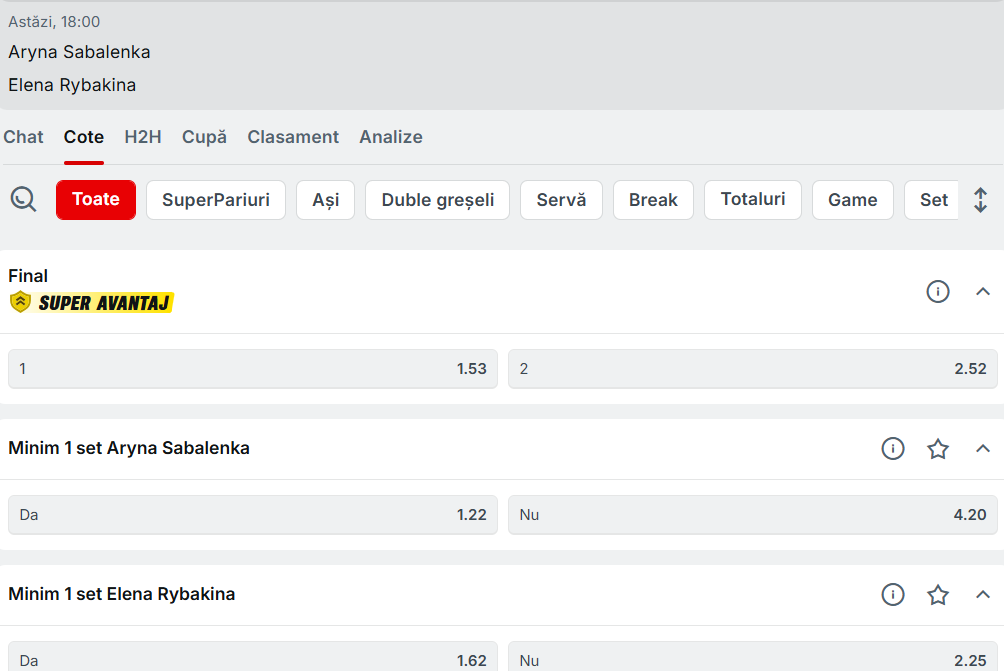Select the Toate filter chip
This screenshot has width=1004, height=671.
coord(96,200)
